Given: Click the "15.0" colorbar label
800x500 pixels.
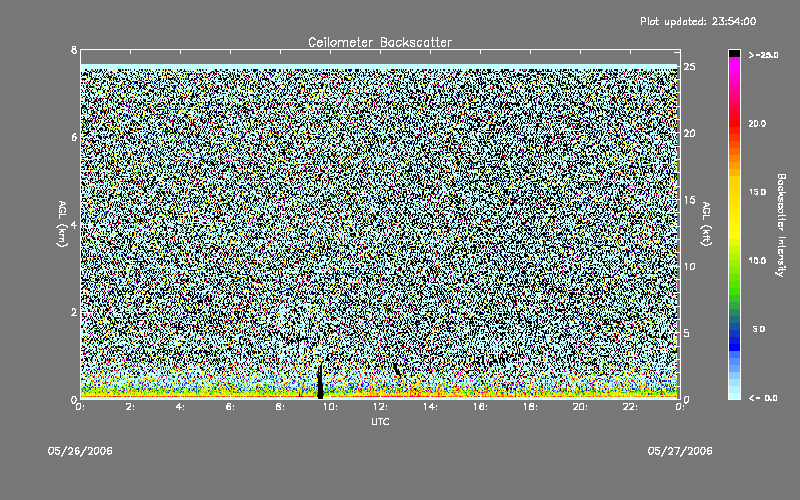Looking at the screenshot, I should point(757,192).
